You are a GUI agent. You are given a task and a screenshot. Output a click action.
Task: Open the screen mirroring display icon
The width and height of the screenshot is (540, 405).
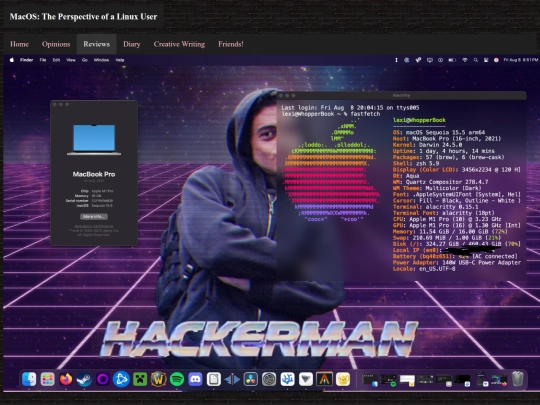coord(429,60)
